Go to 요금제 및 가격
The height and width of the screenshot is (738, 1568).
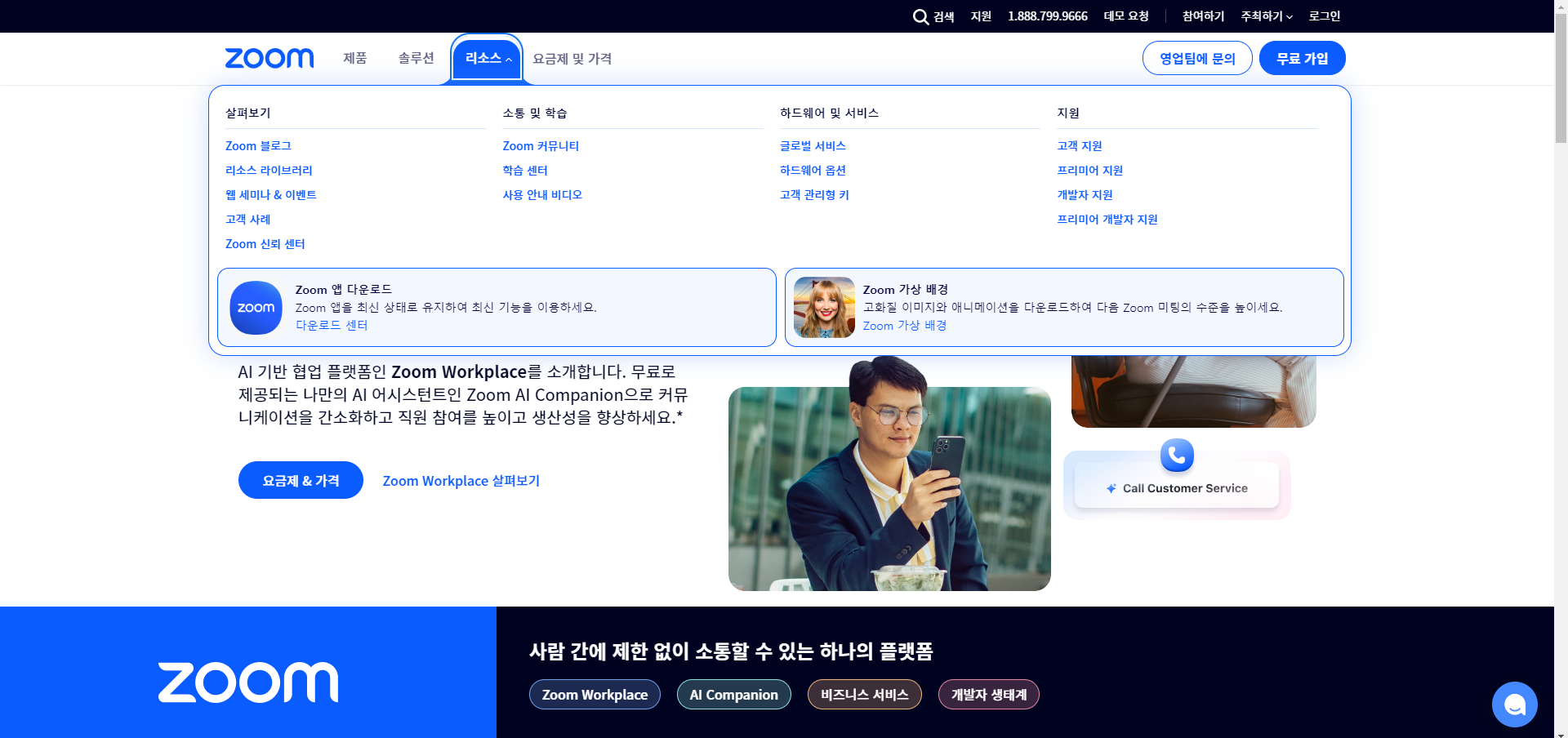[x=572, y=59]
